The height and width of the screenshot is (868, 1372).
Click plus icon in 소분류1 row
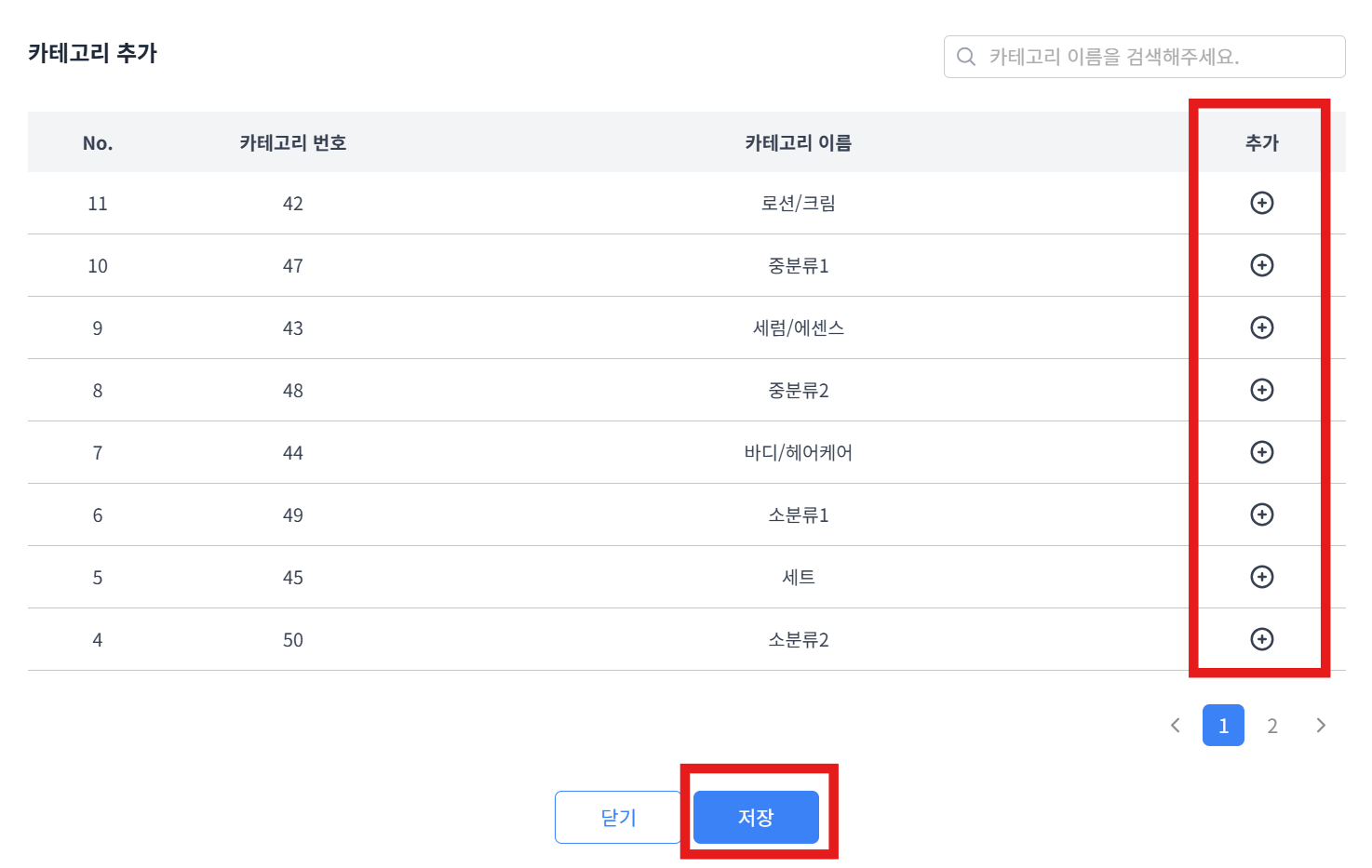point(1261,514)
